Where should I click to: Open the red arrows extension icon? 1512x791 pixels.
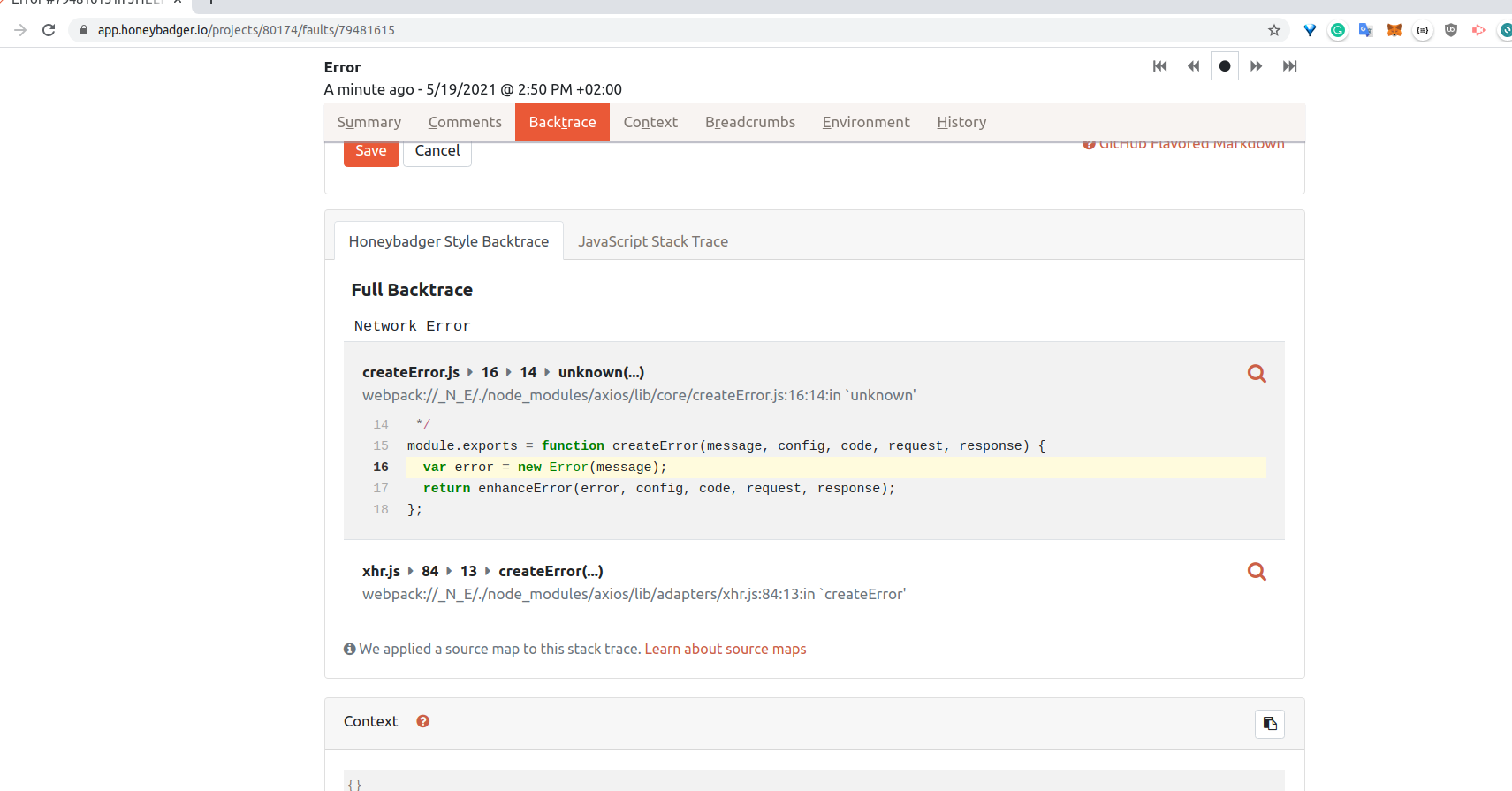(1479, 30)
